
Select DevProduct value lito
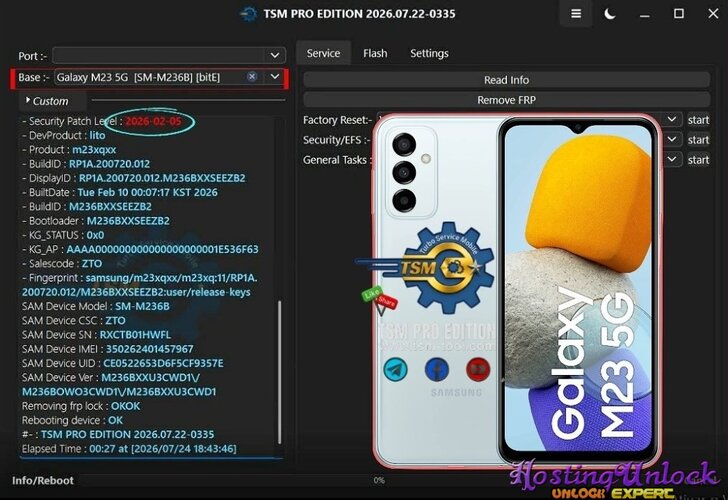[x=98, y=136]
